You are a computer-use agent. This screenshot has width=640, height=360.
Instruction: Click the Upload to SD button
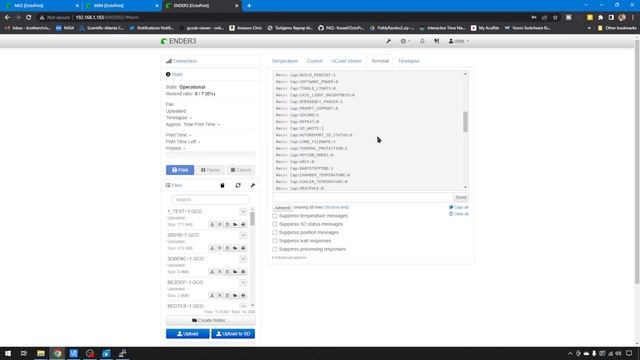[233, 334]
